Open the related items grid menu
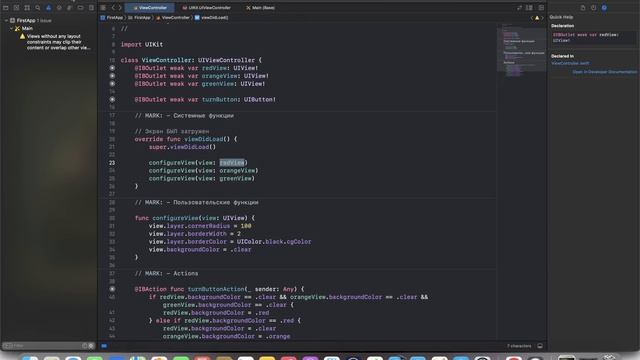The width and height of the screenshot is (640, 360). [x=103, y=8]
